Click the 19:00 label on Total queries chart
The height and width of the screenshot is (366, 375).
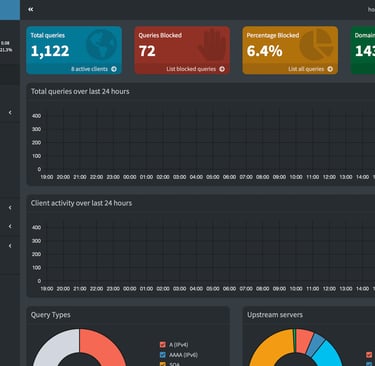[x=47, y=177]
